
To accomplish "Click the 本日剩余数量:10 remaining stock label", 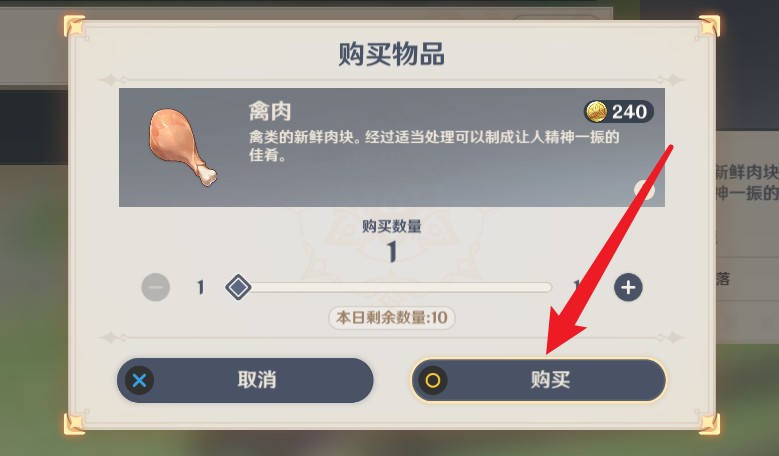I will 391,317.
